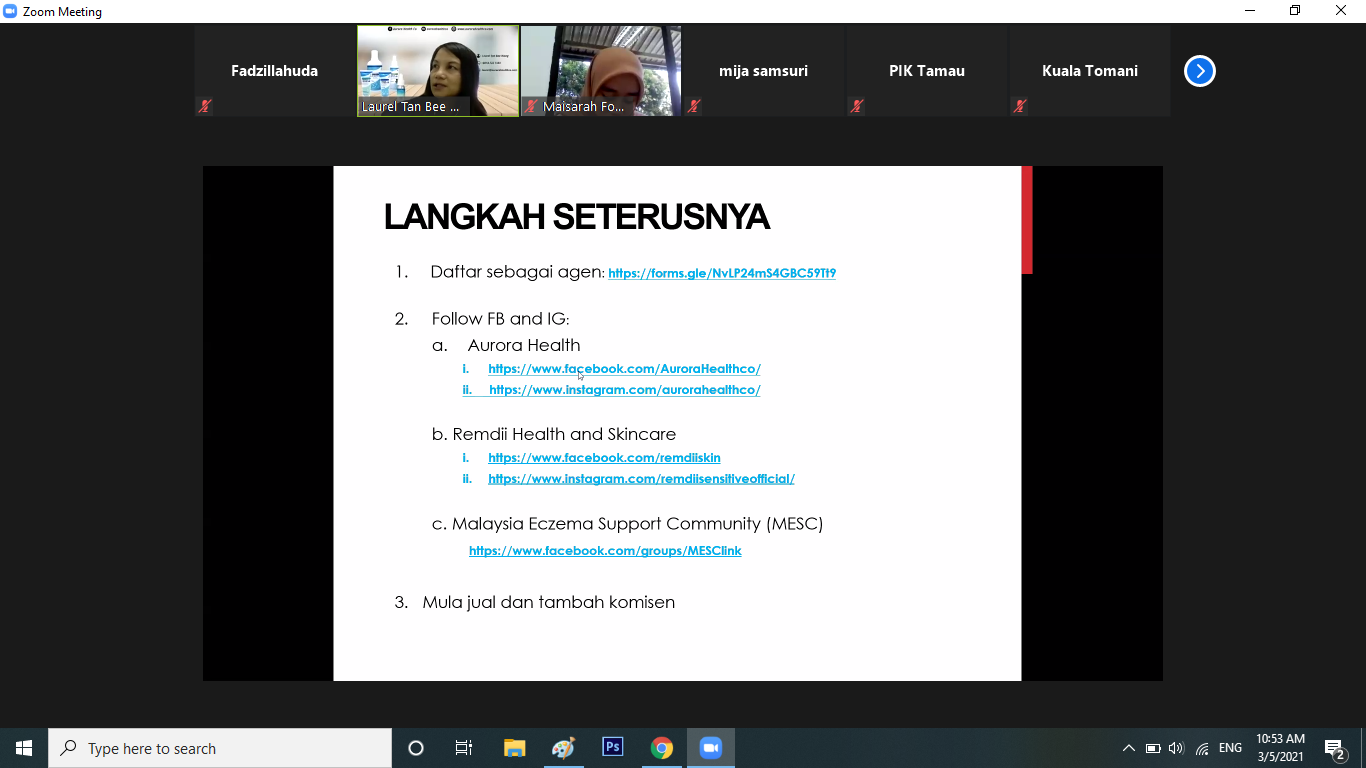Open Photoshop from taskbar

[612, 748]
